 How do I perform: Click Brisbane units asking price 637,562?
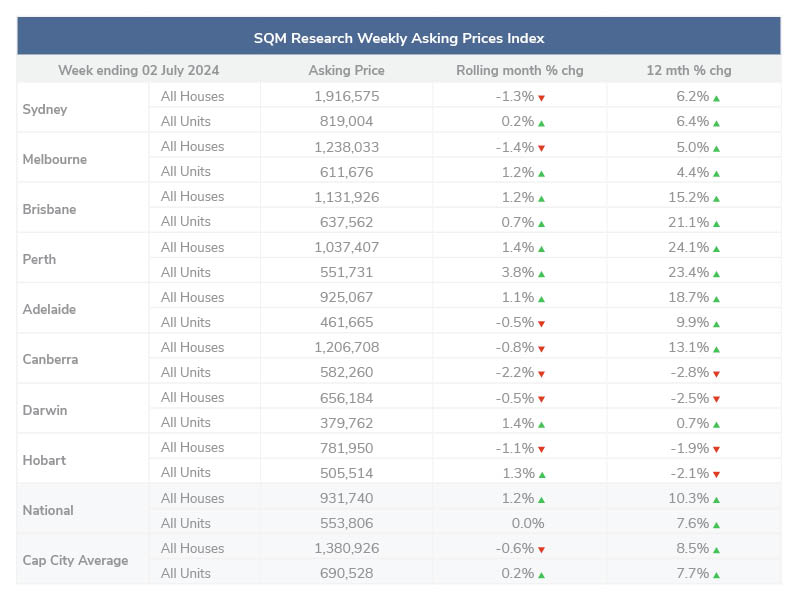[346, 222]
